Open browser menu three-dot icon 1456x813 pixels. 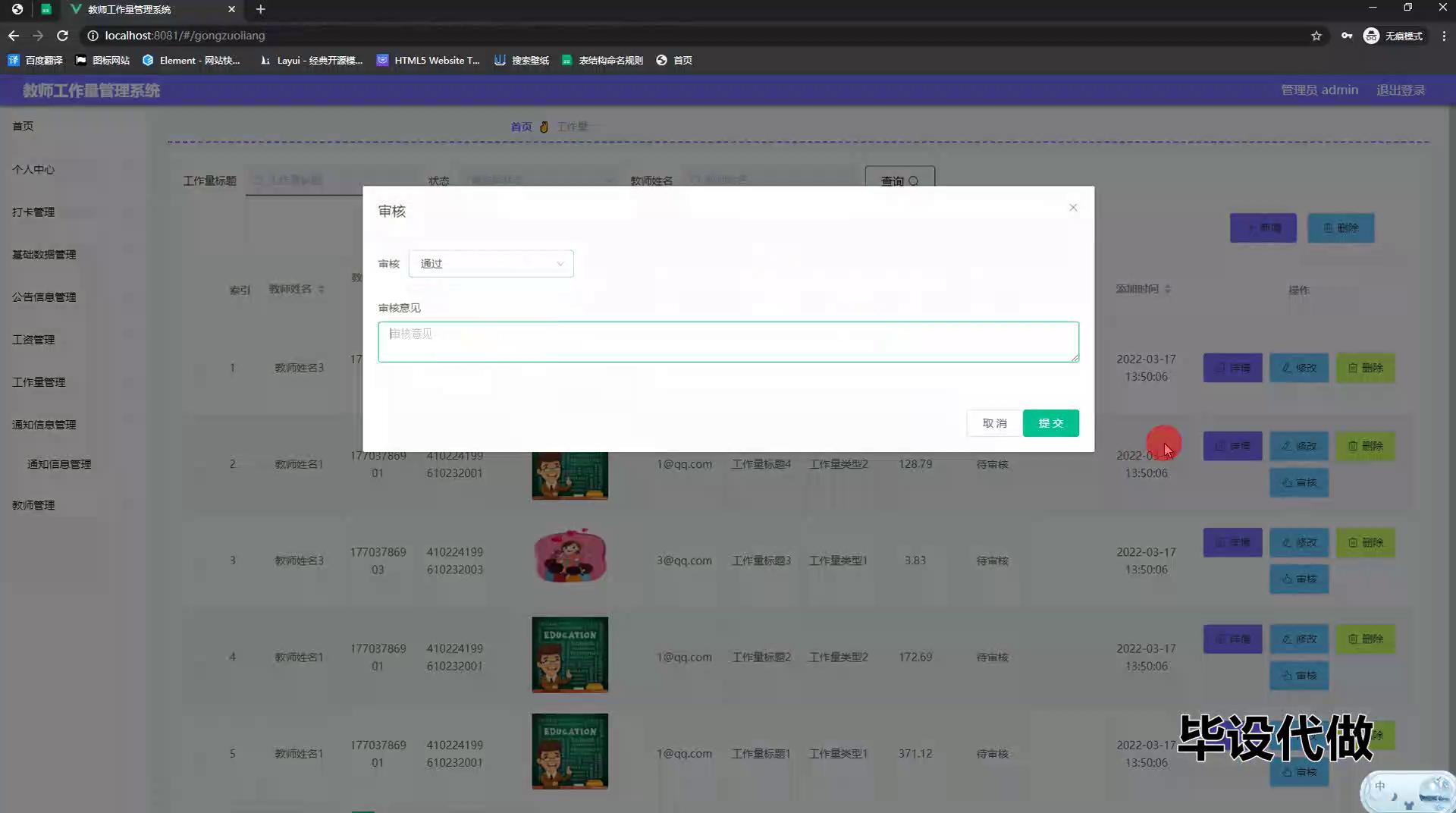click(x=1444, y=36)
